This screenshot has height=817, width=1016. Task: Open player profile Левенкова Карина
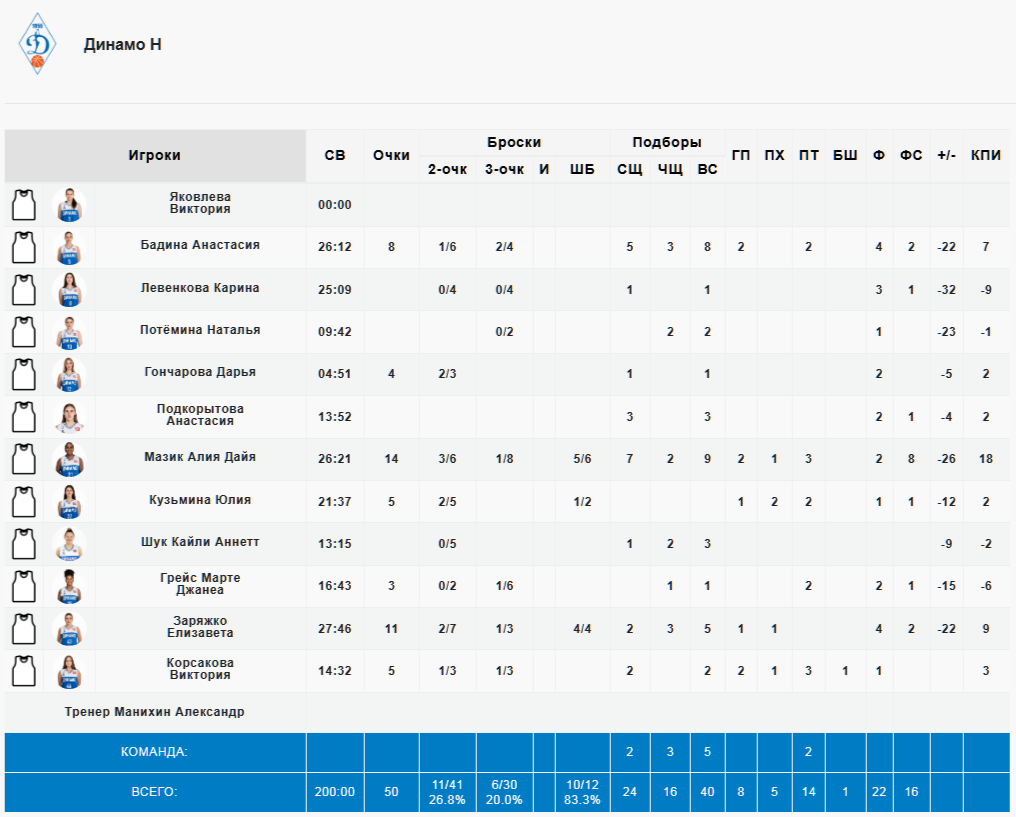(200, 288)
